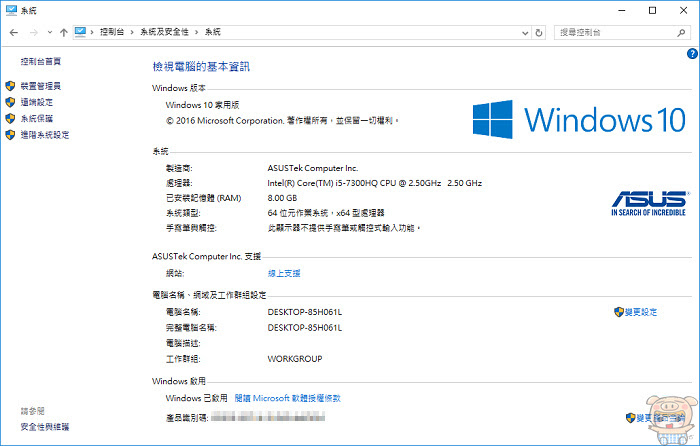Expand chevron after 控制台 breadcrumb

(x=132, y=32)
